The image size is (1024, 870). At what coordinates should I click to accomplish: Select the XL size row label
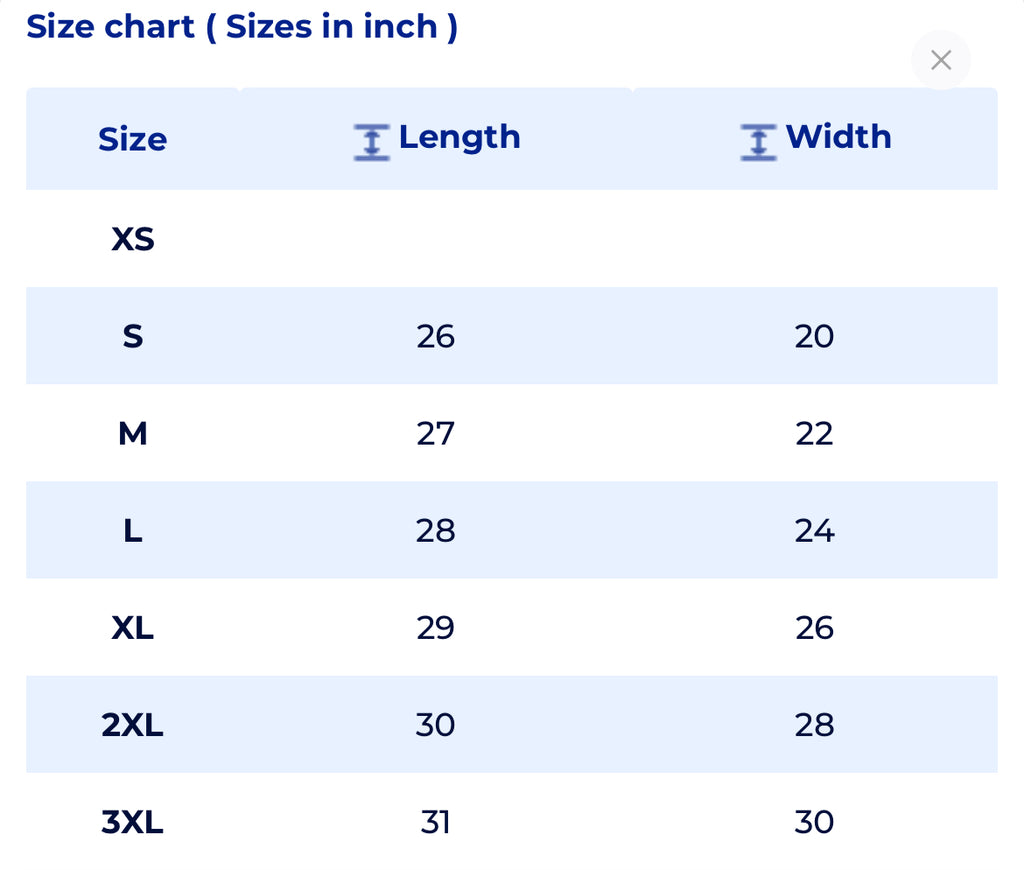click(133, 627)
